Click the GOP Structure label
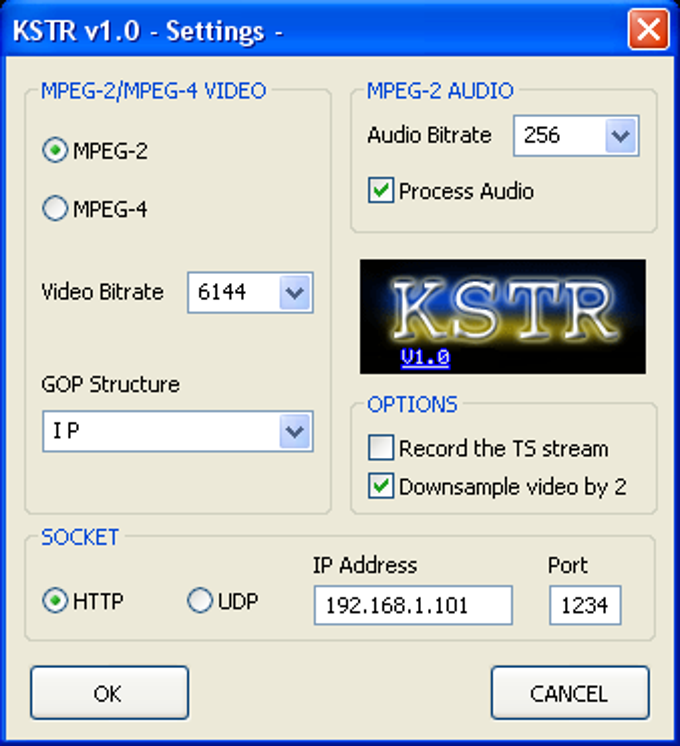The height and width of the screenshot is (746, 680). [x=110, y=384]
